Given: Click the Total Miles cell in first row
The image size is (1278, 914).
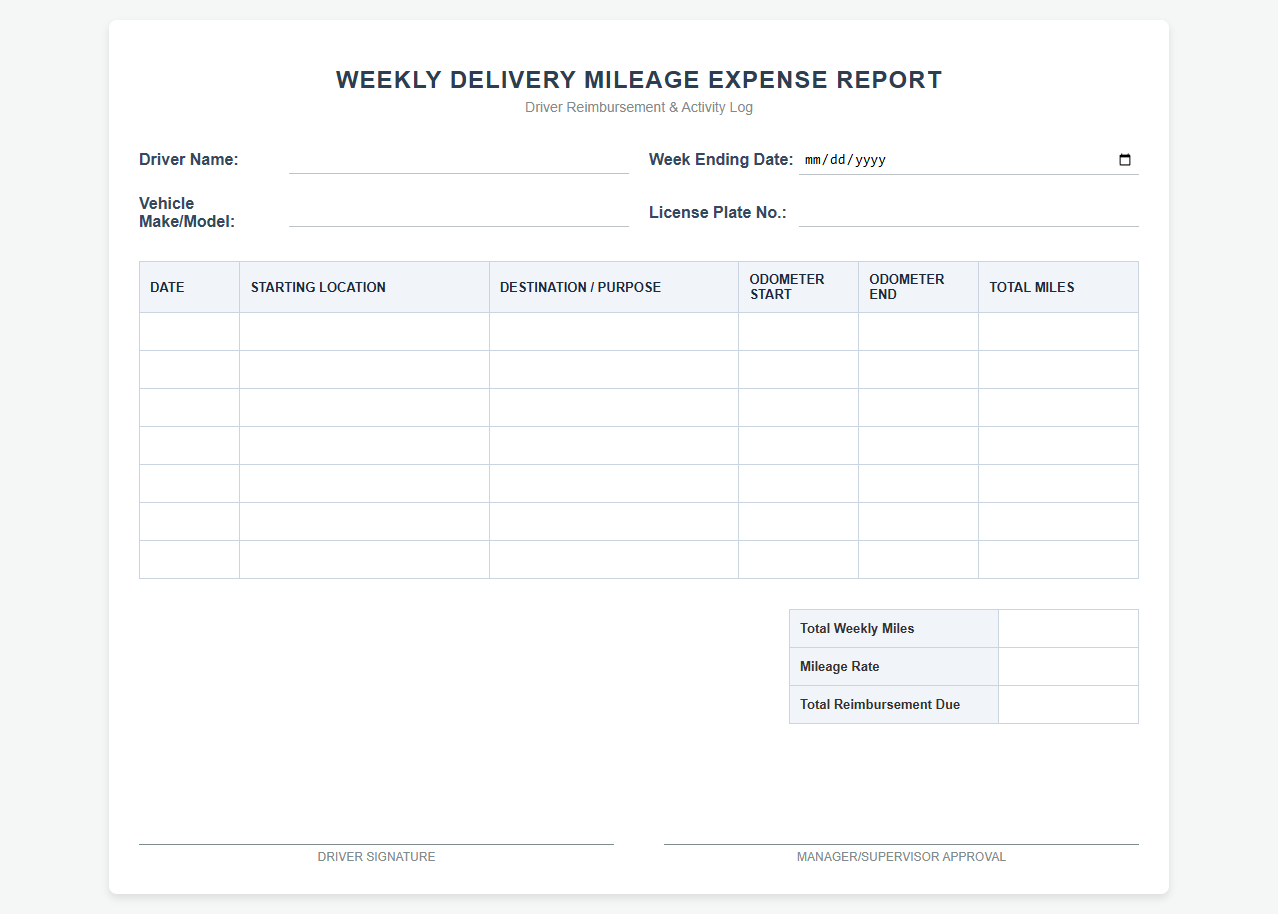Looking at the screenshot, I should 1058,332.
